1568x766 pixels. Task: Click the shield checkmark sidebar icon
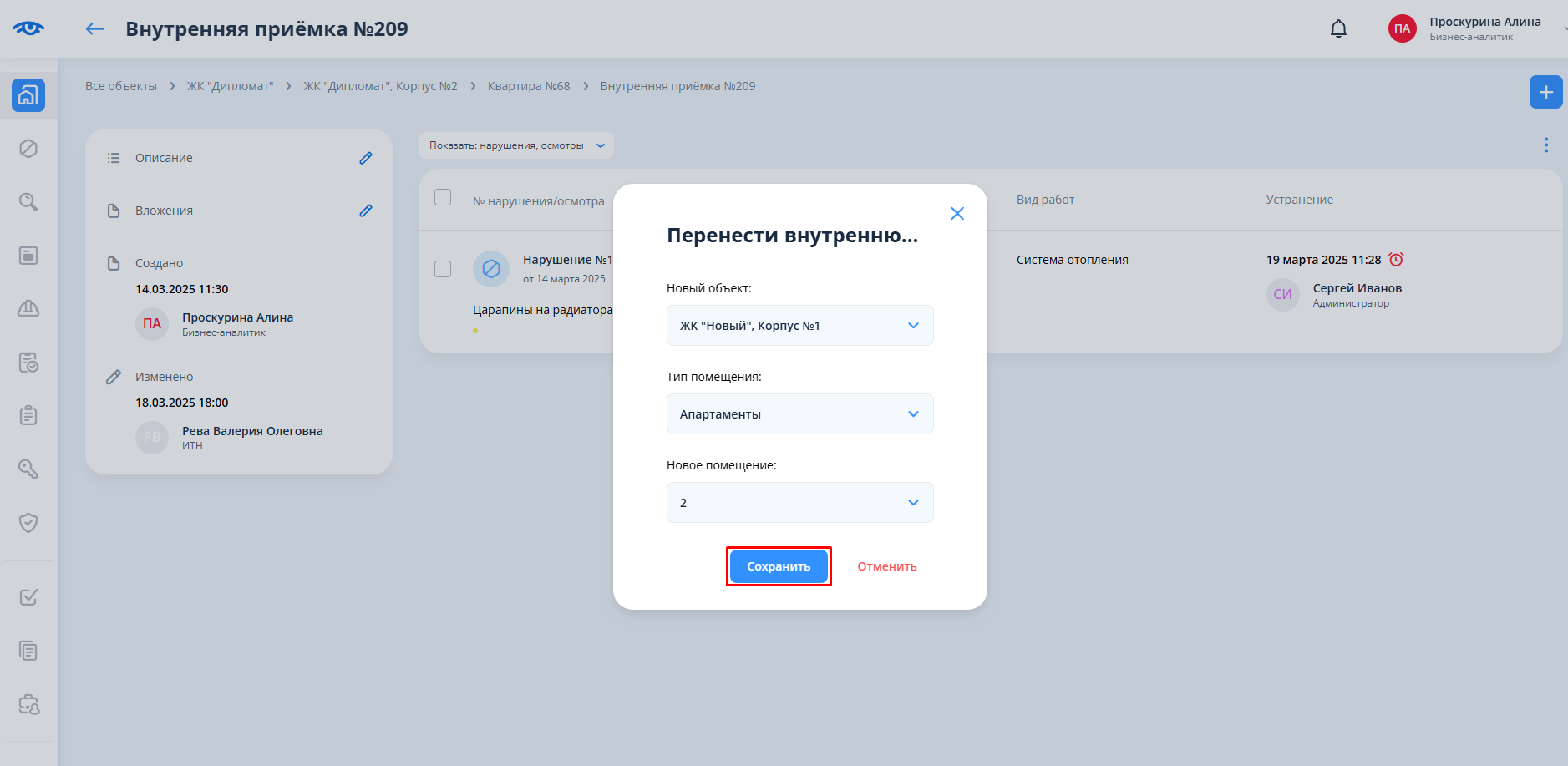[x=28, y=523]
